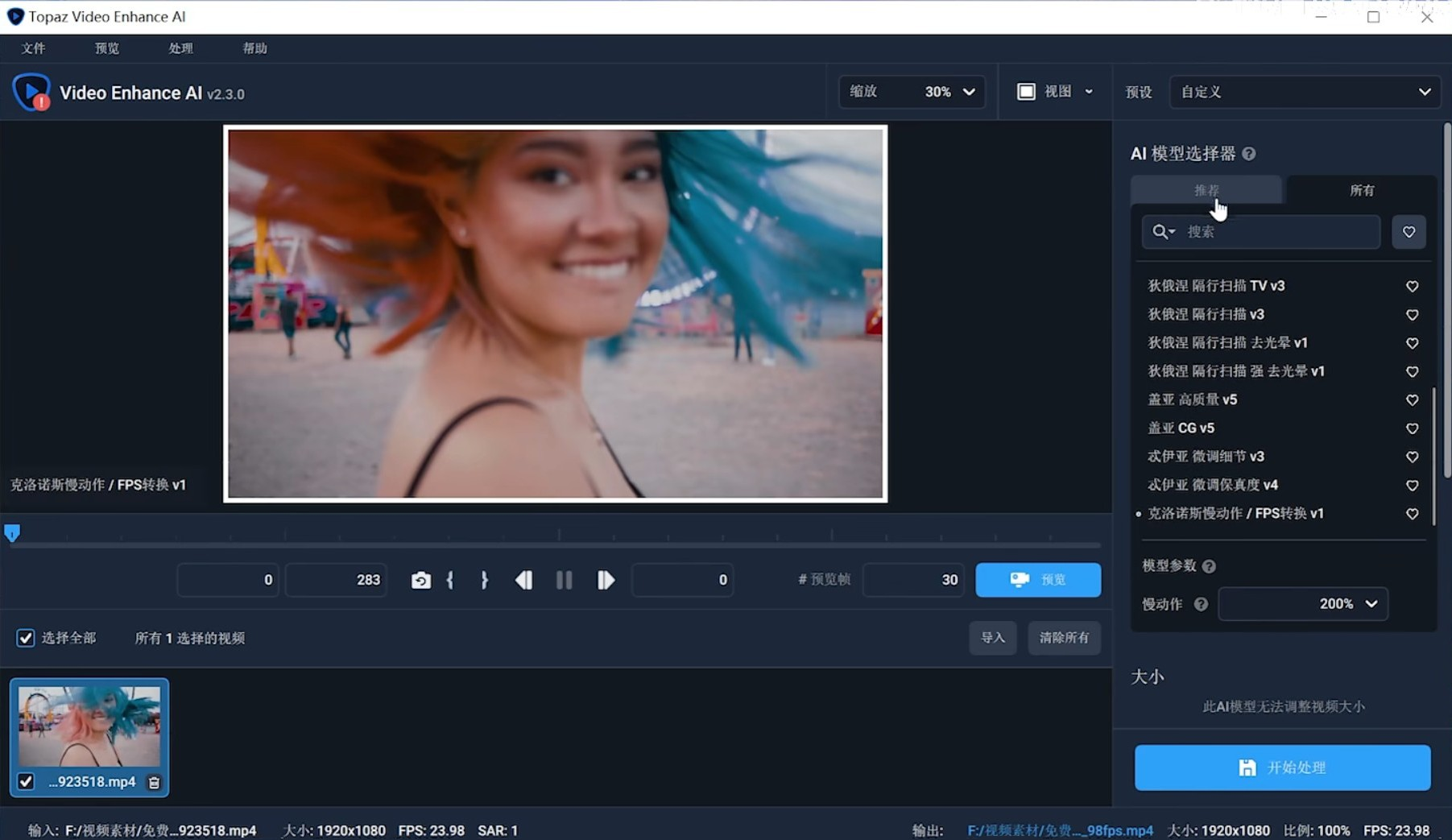The height and width of the screenshot is (840, 1452).
Task: Set the trim start bracket marker
Action: click(450, 580)
